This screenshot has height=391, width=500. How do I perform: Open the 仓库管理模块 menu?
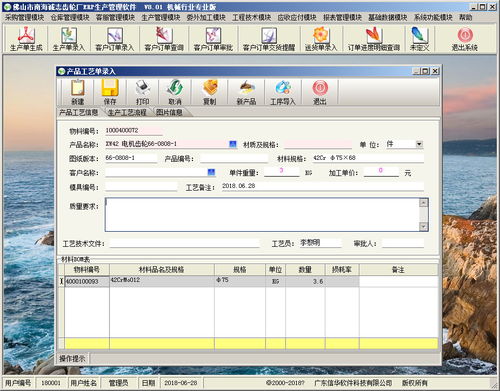[x=70, y=17]
